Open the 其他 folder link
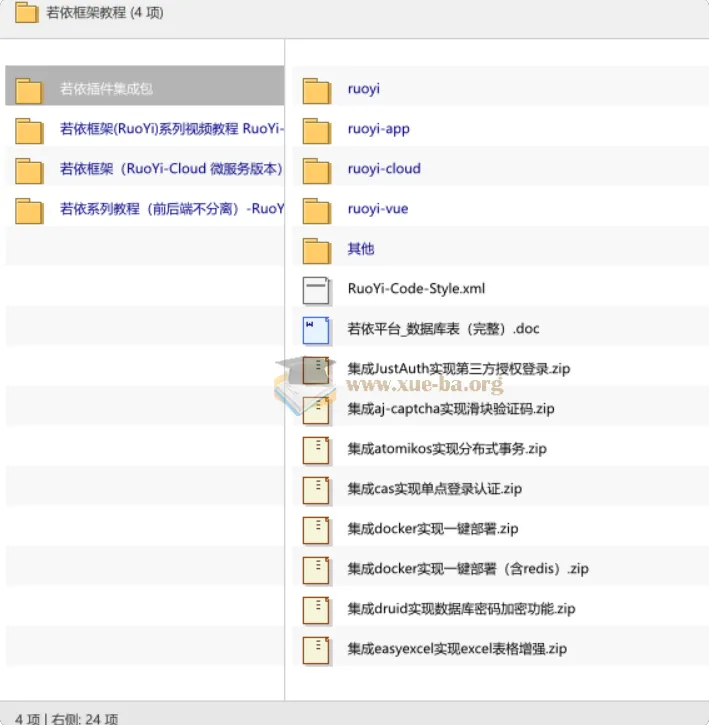The width and height of the screenshot is (709, 725). 361,249
